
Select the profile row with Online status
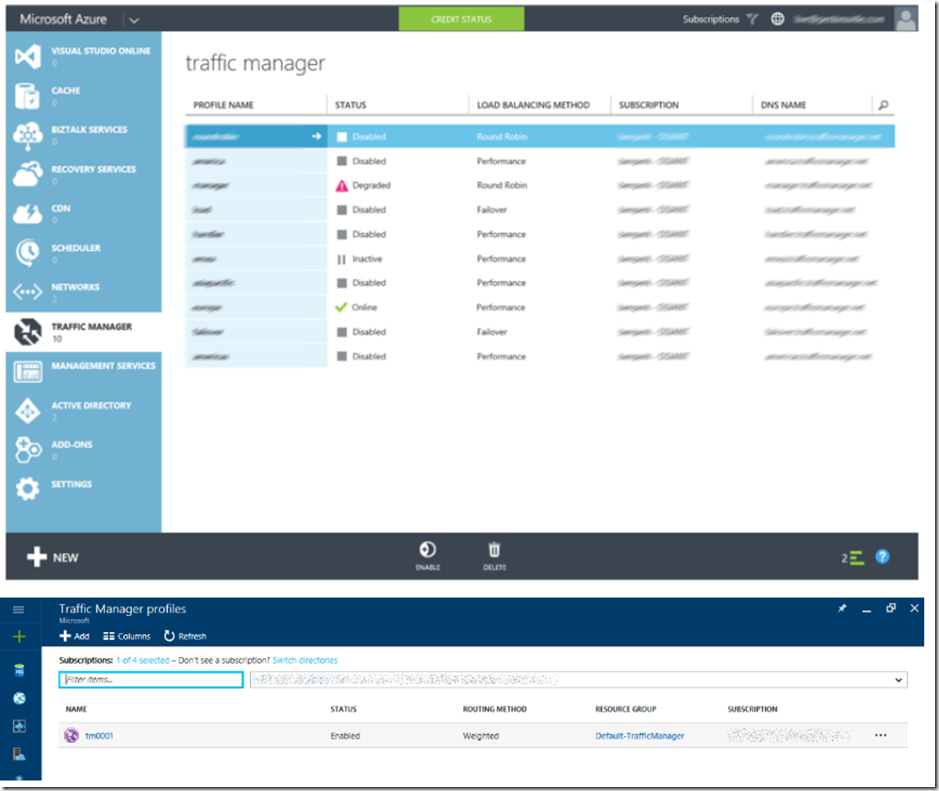point(539,307)
